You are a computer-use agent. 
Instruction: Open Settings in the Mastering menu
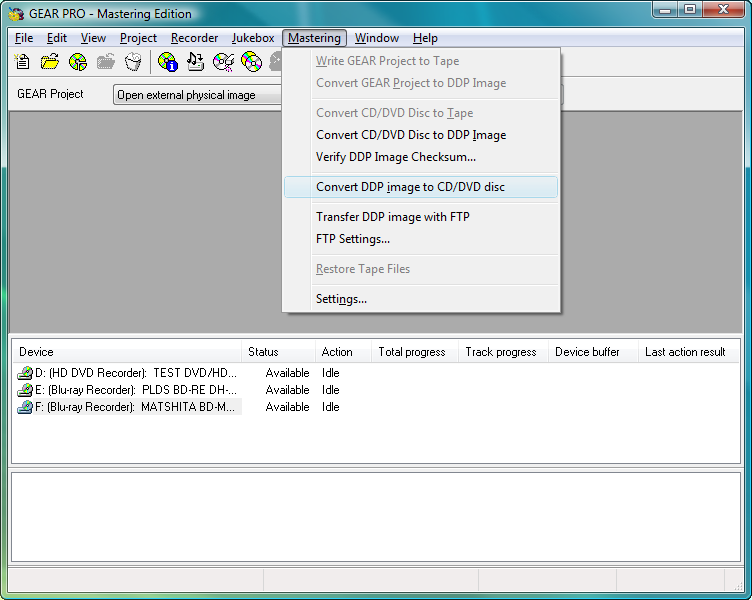pyautogui.click(x=341, y=299)
